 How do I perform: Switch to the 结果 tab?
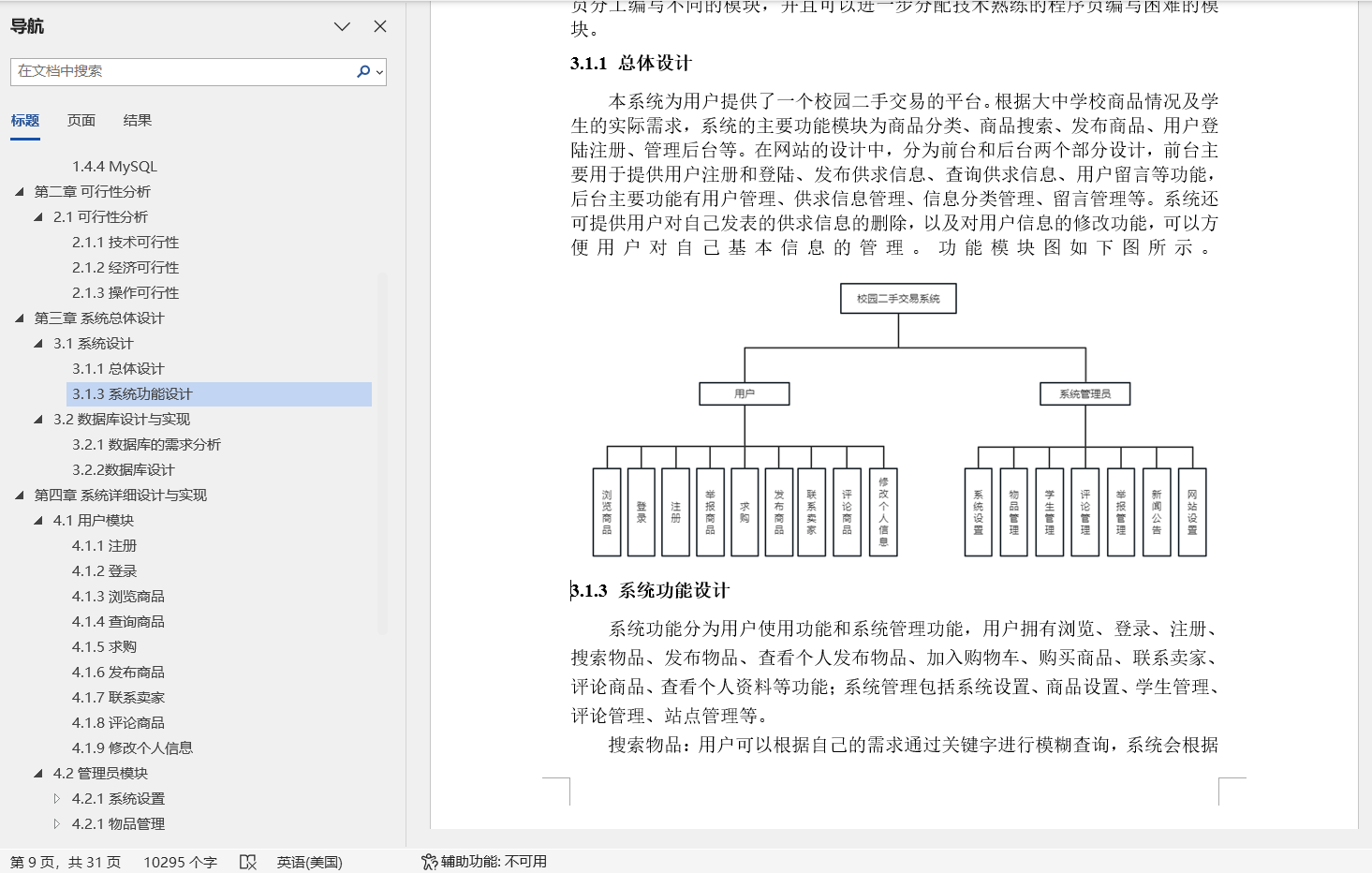(x=138, y=121)
